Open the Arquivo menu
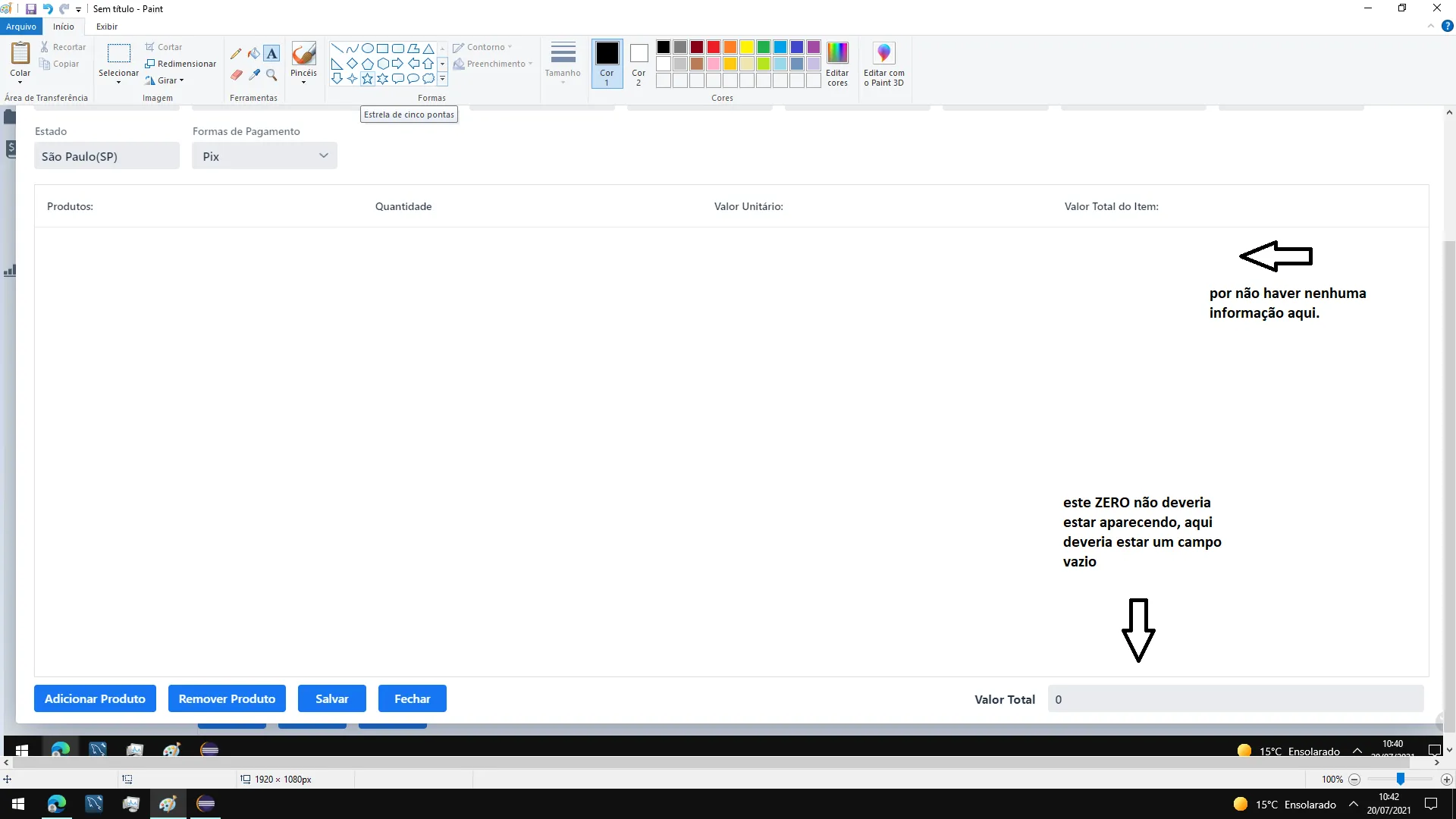1456x819 pixels. (20, 27)
